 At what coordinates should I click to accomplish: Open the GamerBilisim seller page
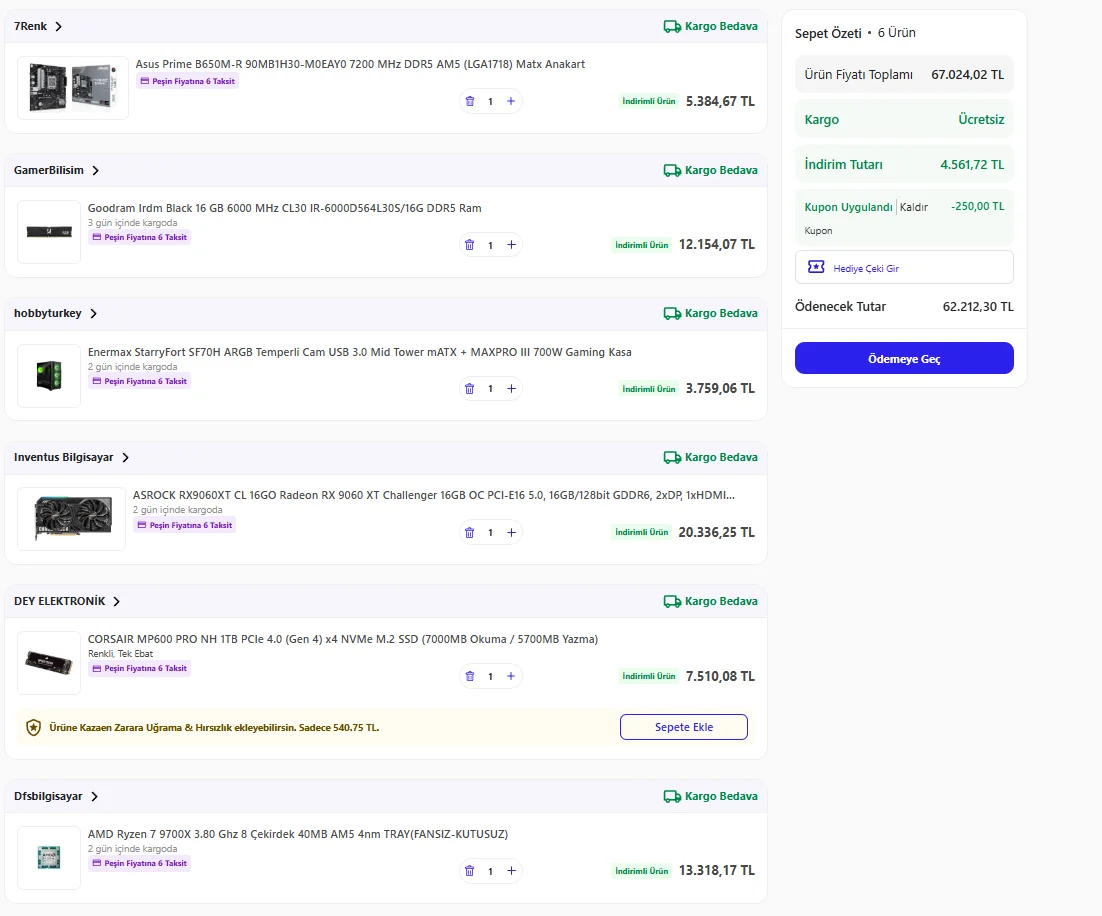tap(48, 170)
